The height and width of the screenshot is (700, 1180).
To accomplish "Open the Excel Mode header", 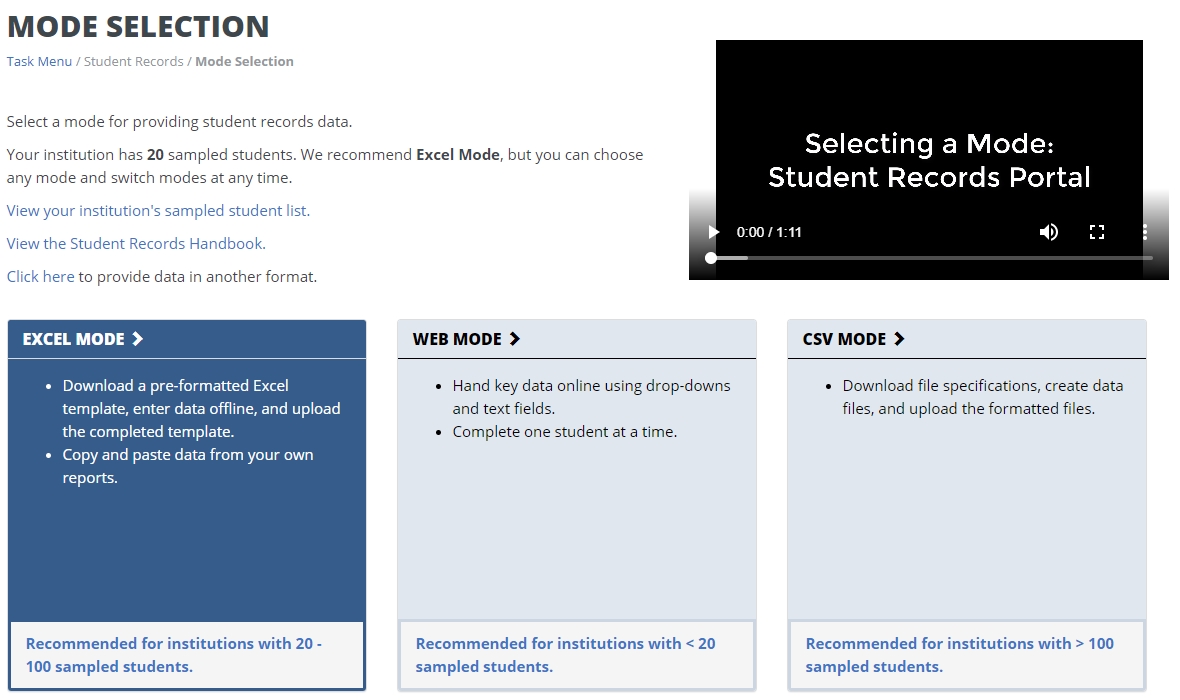I will pyautogui.click(x=74, y=339).
